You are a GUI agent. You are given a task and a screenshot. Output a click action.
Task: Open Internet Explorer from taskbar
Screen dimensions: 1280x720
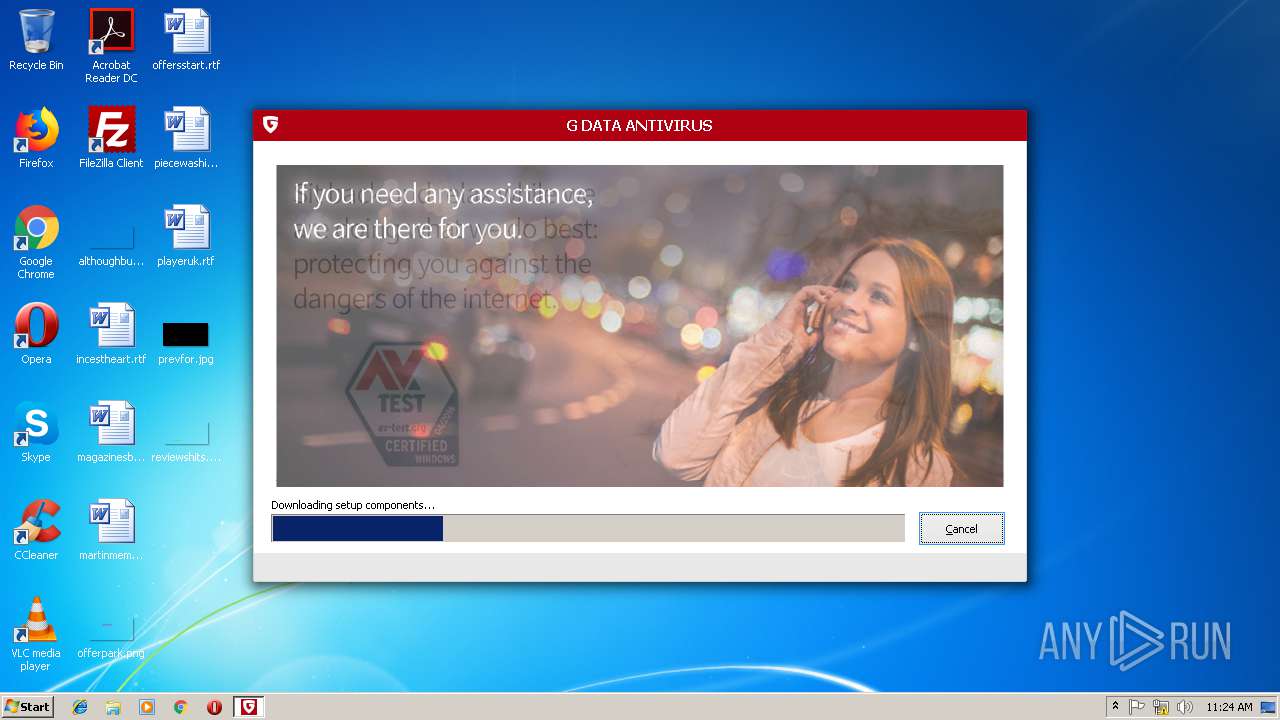pyautogui.click(x=80, y=707)
